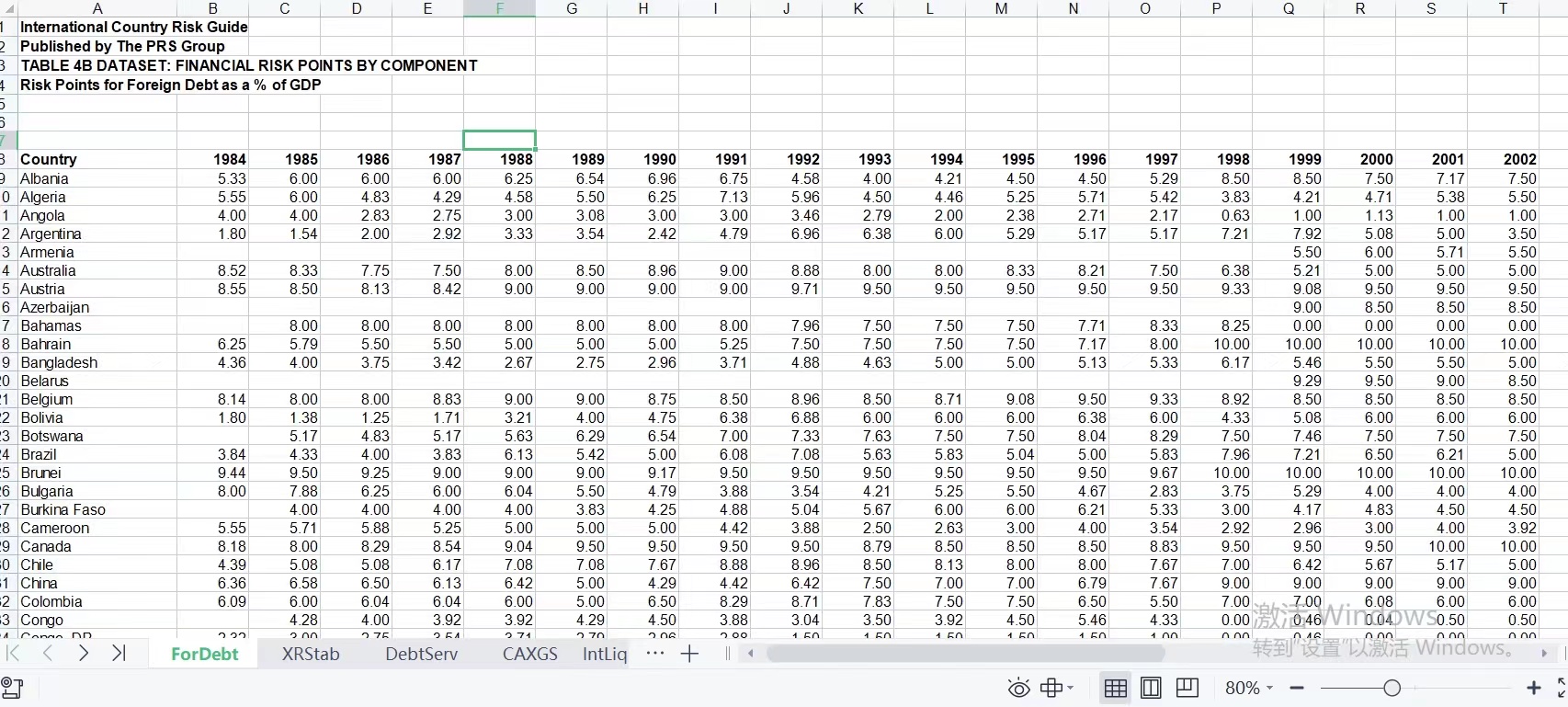Go to the first sheet tab arrow
Viewport: 1568px width, 707px height.
[13, 654]
